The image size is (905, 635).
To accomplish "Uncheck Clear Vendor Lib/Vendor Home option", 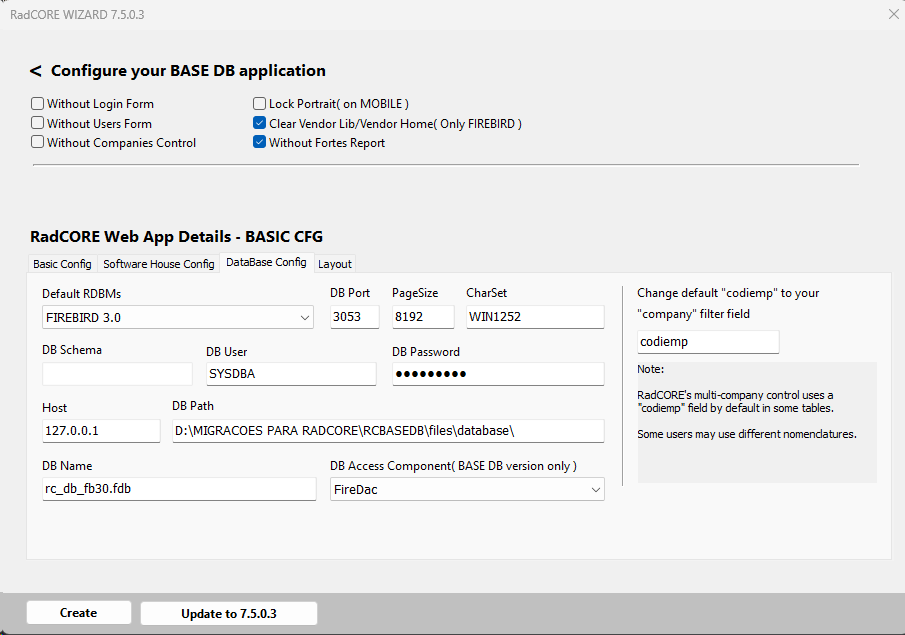I will tap(260, 124).
